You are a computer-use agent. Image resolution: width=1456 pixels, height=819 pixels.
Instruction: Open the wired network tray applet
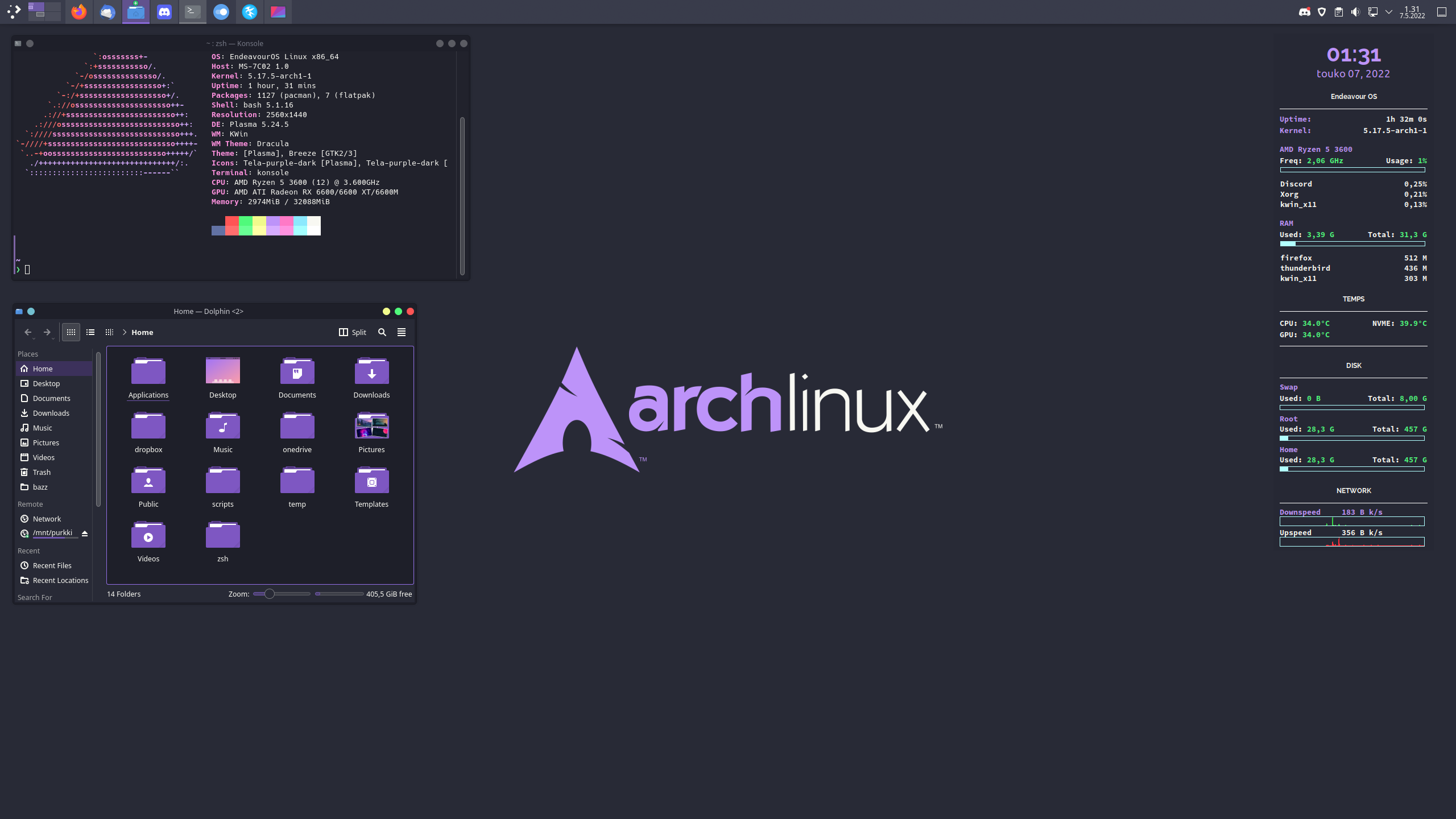[1373, 12]
